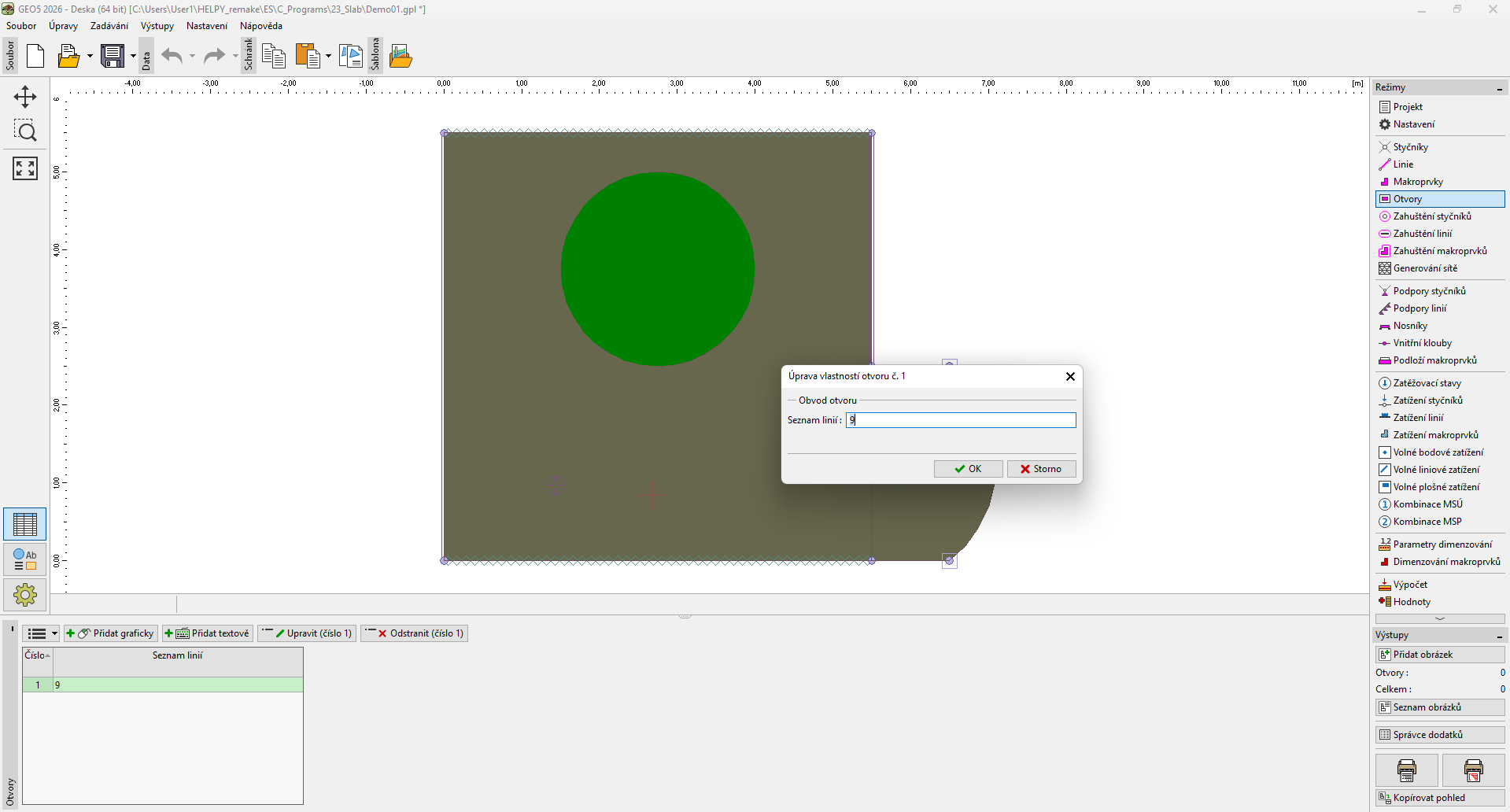Viewport: 1510px width, 812px height.
Task: Select Generování sítě mode
Action: [x=1424, y=268]
